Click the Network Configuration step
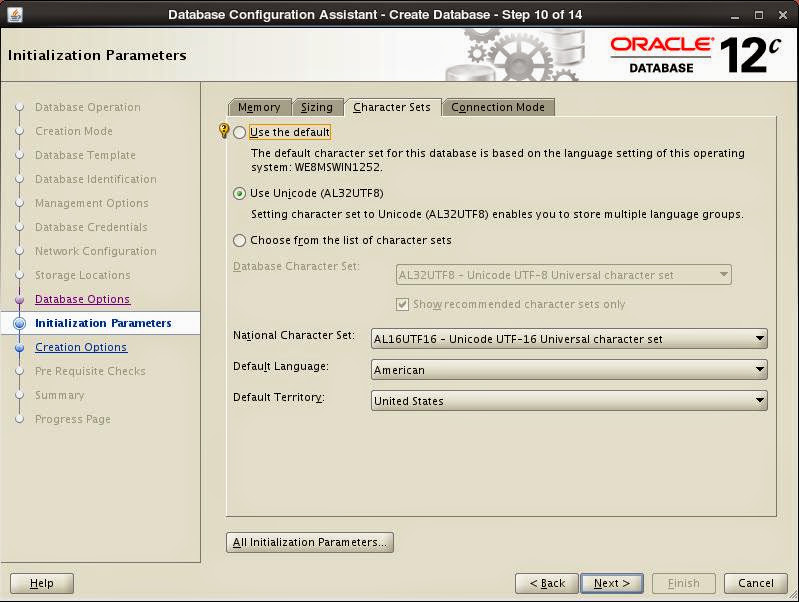The height and width of the screenshot is (602, 799). [x=96, y=251]
